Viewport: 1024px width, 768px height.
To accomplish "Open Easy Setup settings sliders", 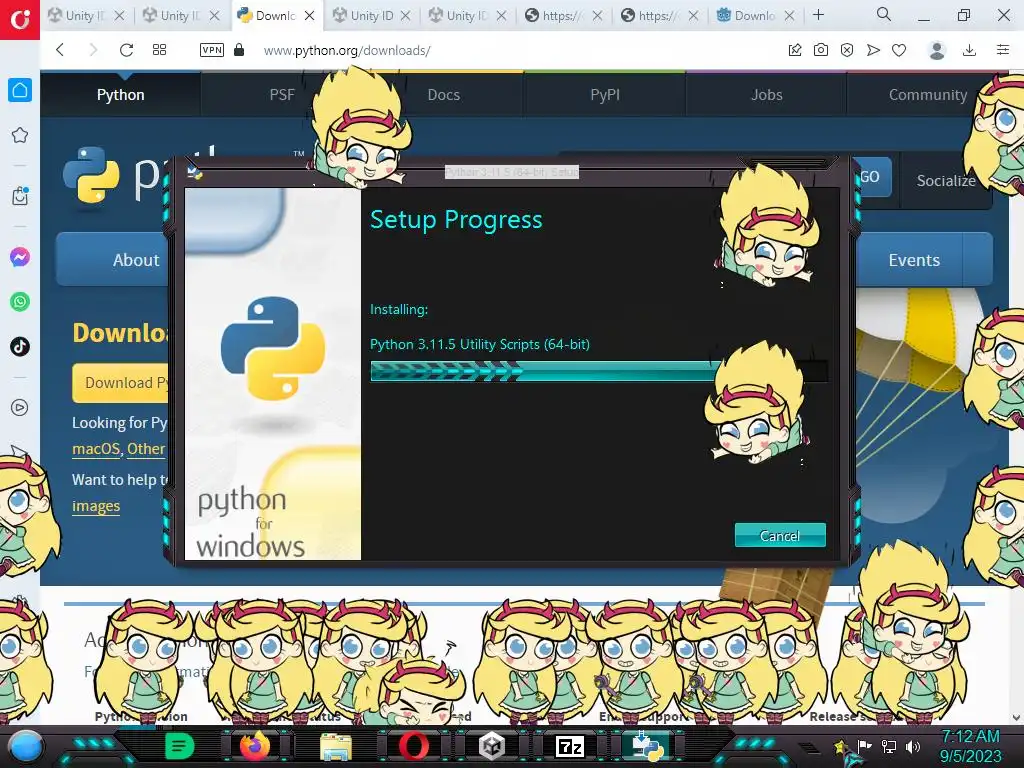I will pyautogui.click(x=1003, y=50).
